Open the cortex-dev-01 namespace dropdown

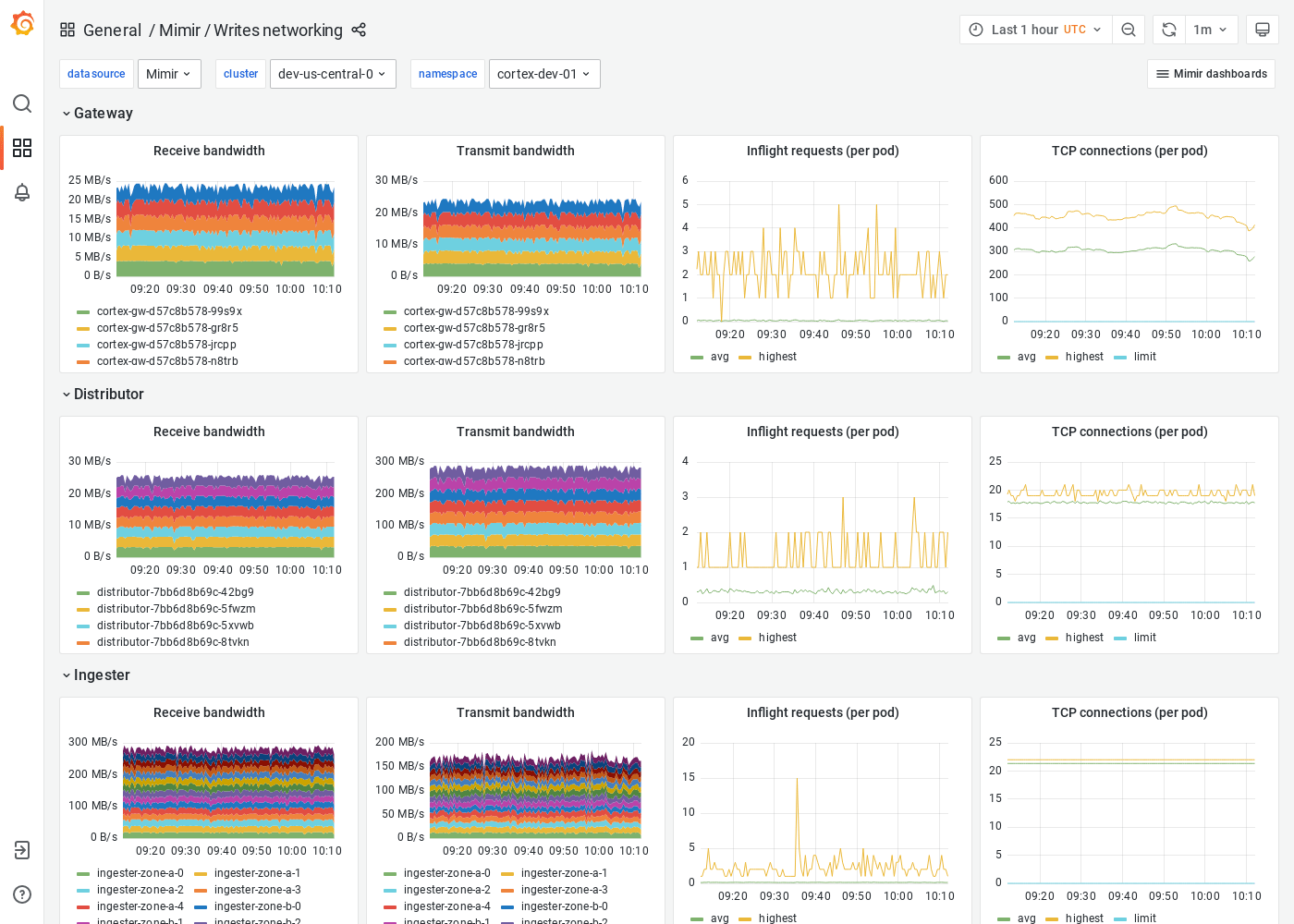pyautogui.click(x=544, y=73)
